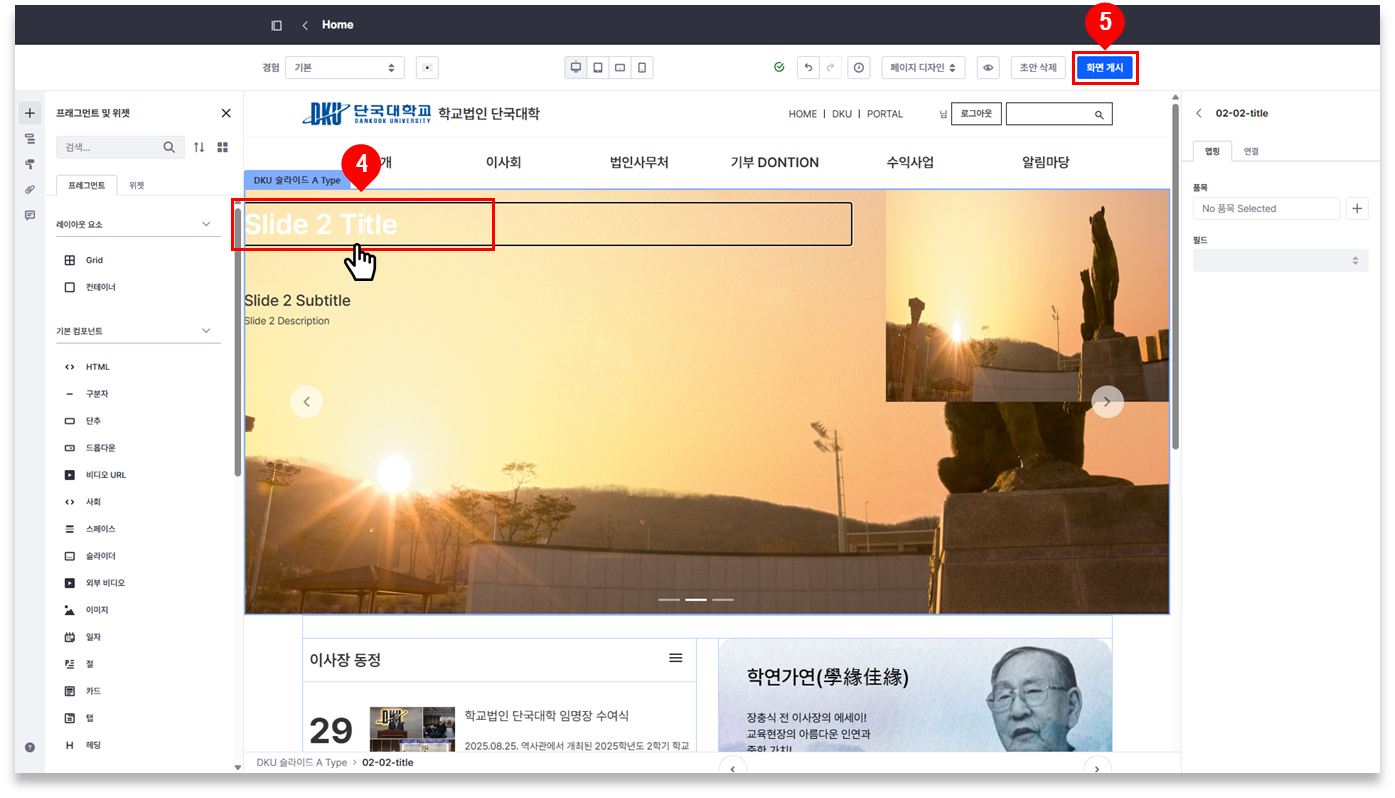
Task: Toggle the product menu sidebar icon
Action: 277,25
